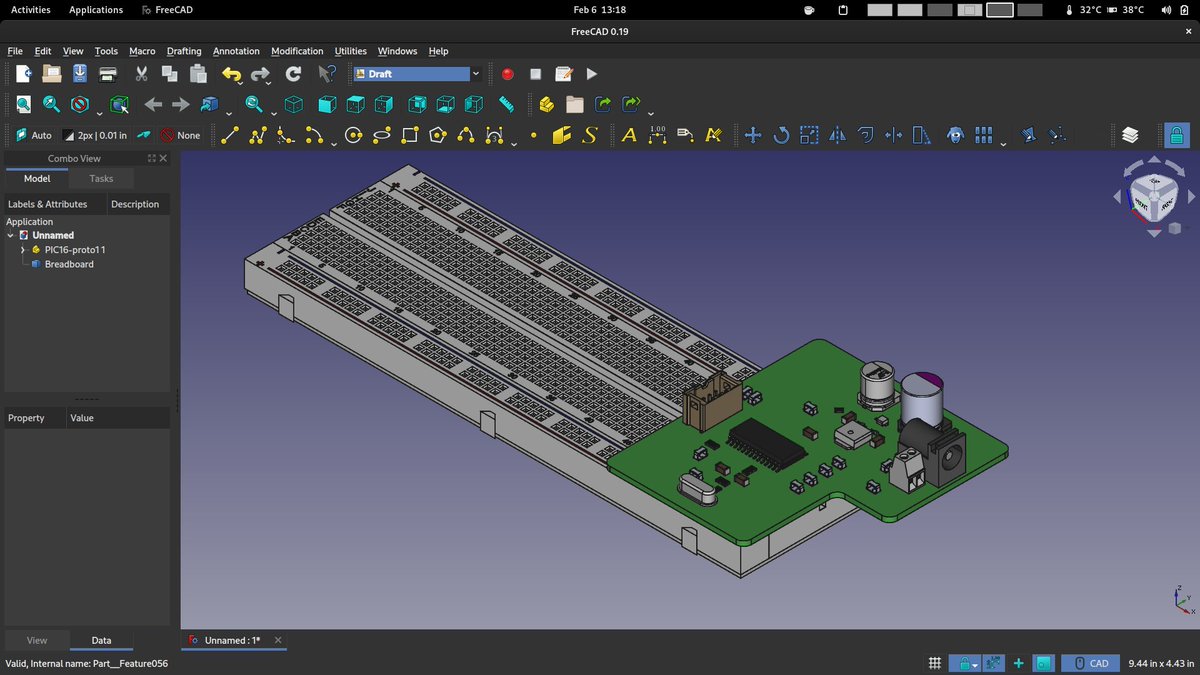Open a file using the folder icon
The image size is (1200, 675).
pyautogui.click(x=51, y=73)
